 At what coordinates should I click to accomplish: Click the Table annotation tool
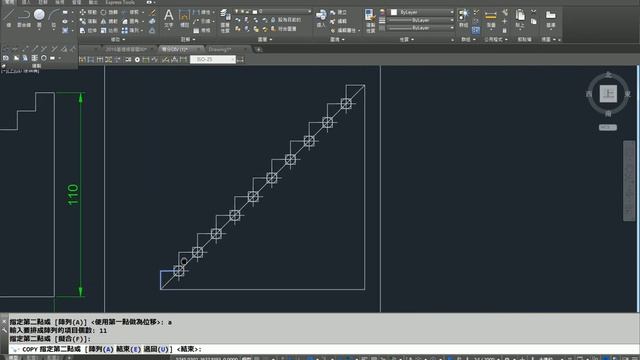click(x=203, y=30)
